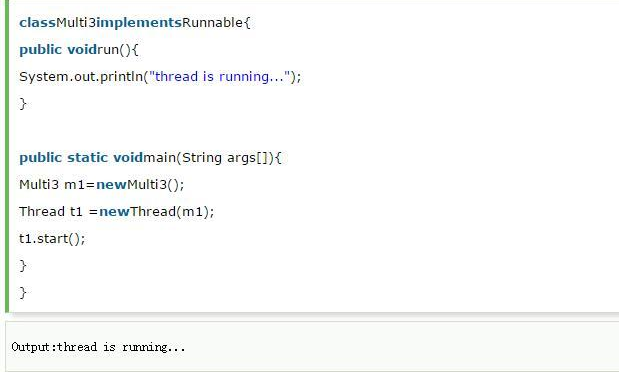Click 'public static void' keywords
This screenshot has height=372, width=621.
(81, 158)
